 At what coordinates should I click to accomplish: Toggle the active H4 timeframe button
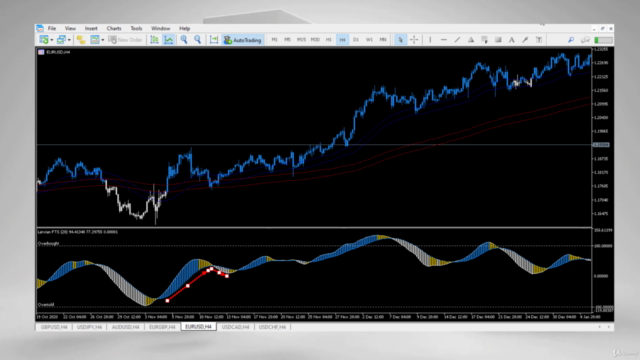coord(342,40)
